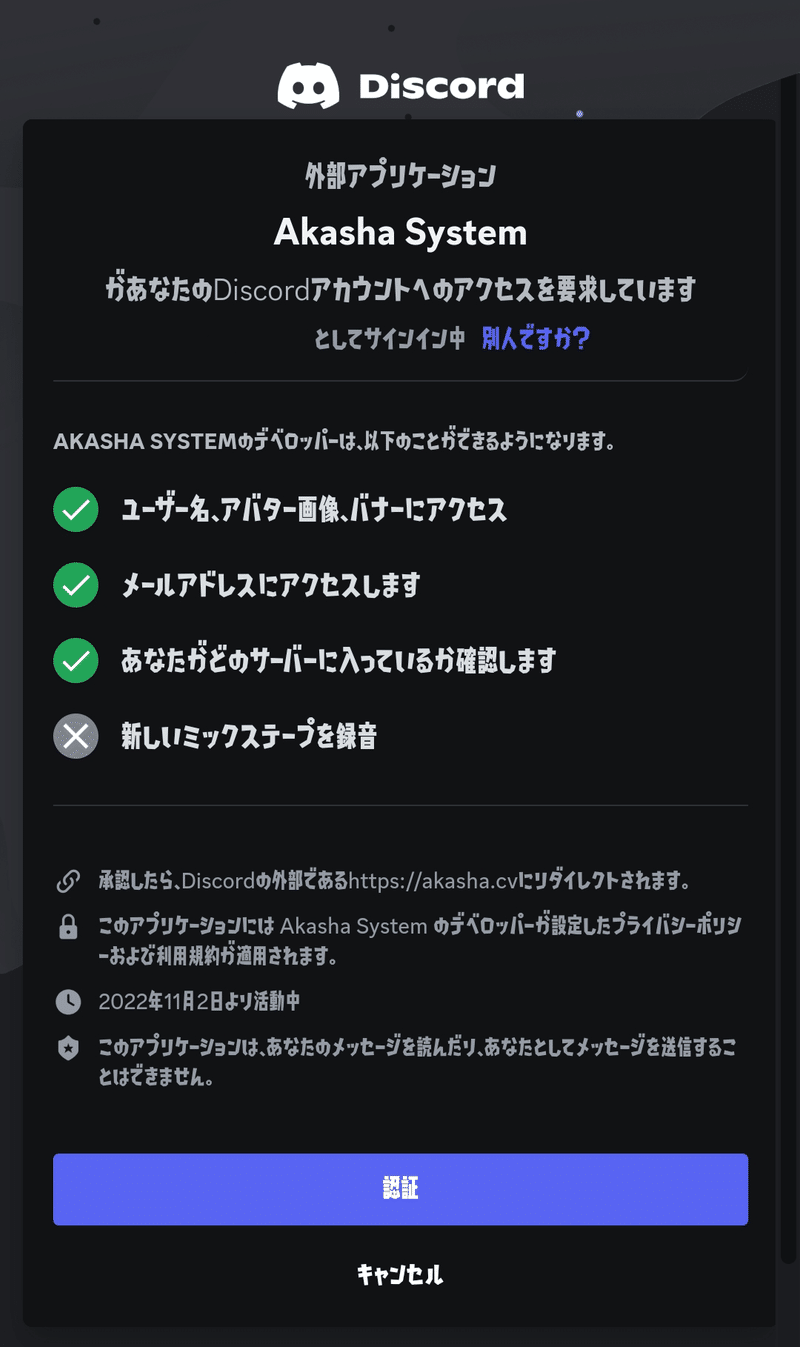The width and height of the screenshot is (800, 1347).
Task: Click the shield star icon beside message notice
Action: pyautogui.click(x=68, y=1049)
